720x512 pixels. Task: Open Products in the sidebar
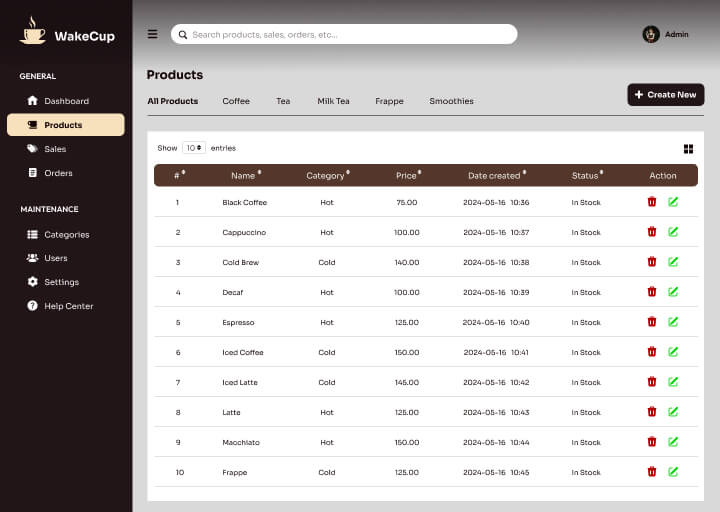coord(66,125)
